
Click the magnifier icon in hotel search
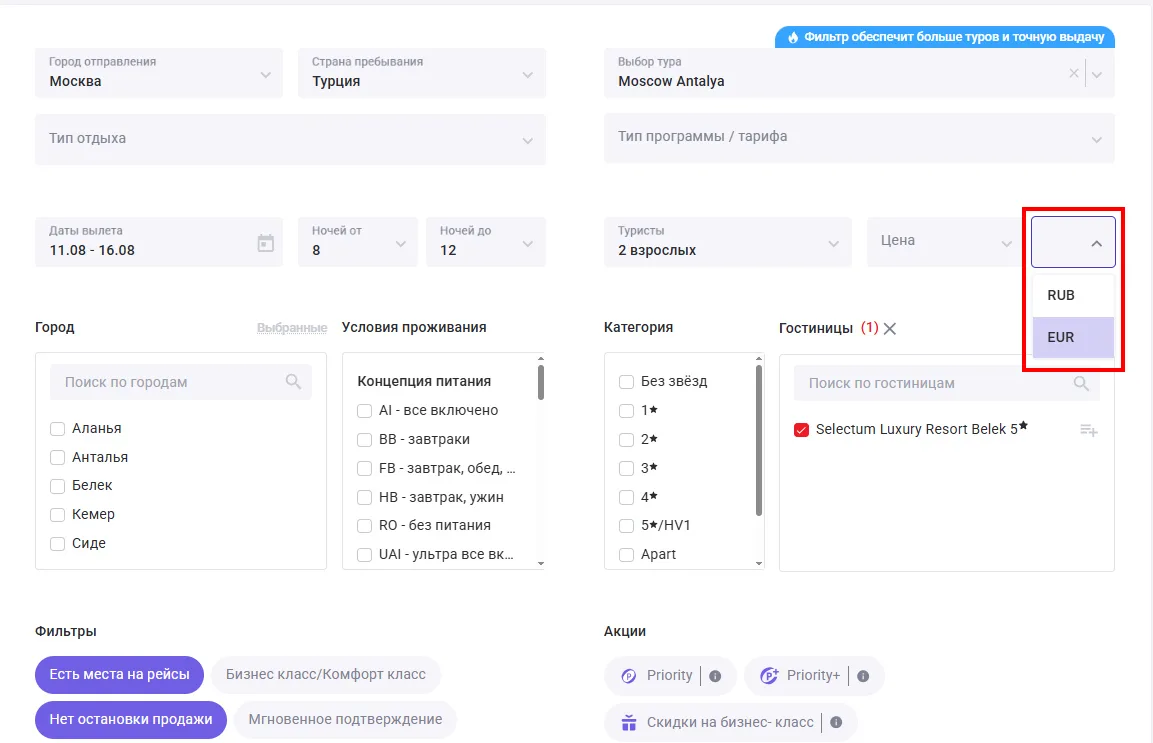coord(1081,383)
